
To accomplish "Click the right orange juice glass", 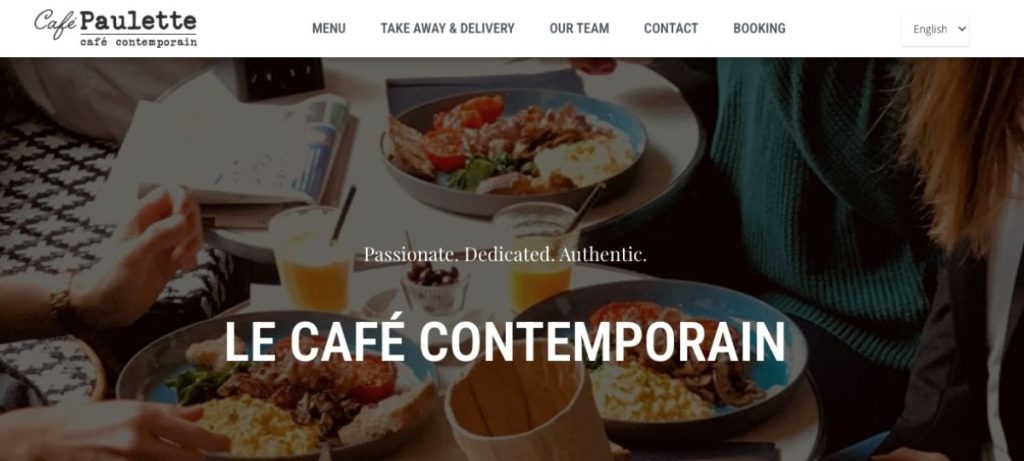I will click(534, 255).
